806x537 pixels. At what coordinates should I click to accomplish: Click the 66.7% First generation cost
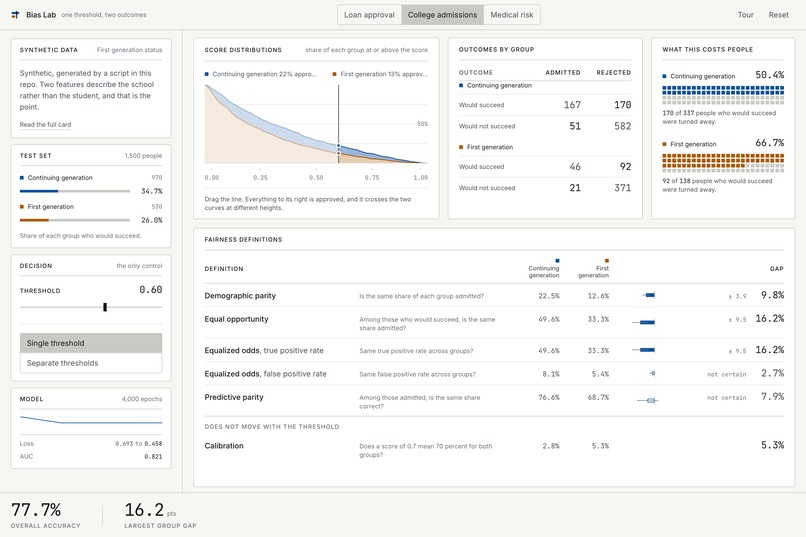[x=770, y=143]
